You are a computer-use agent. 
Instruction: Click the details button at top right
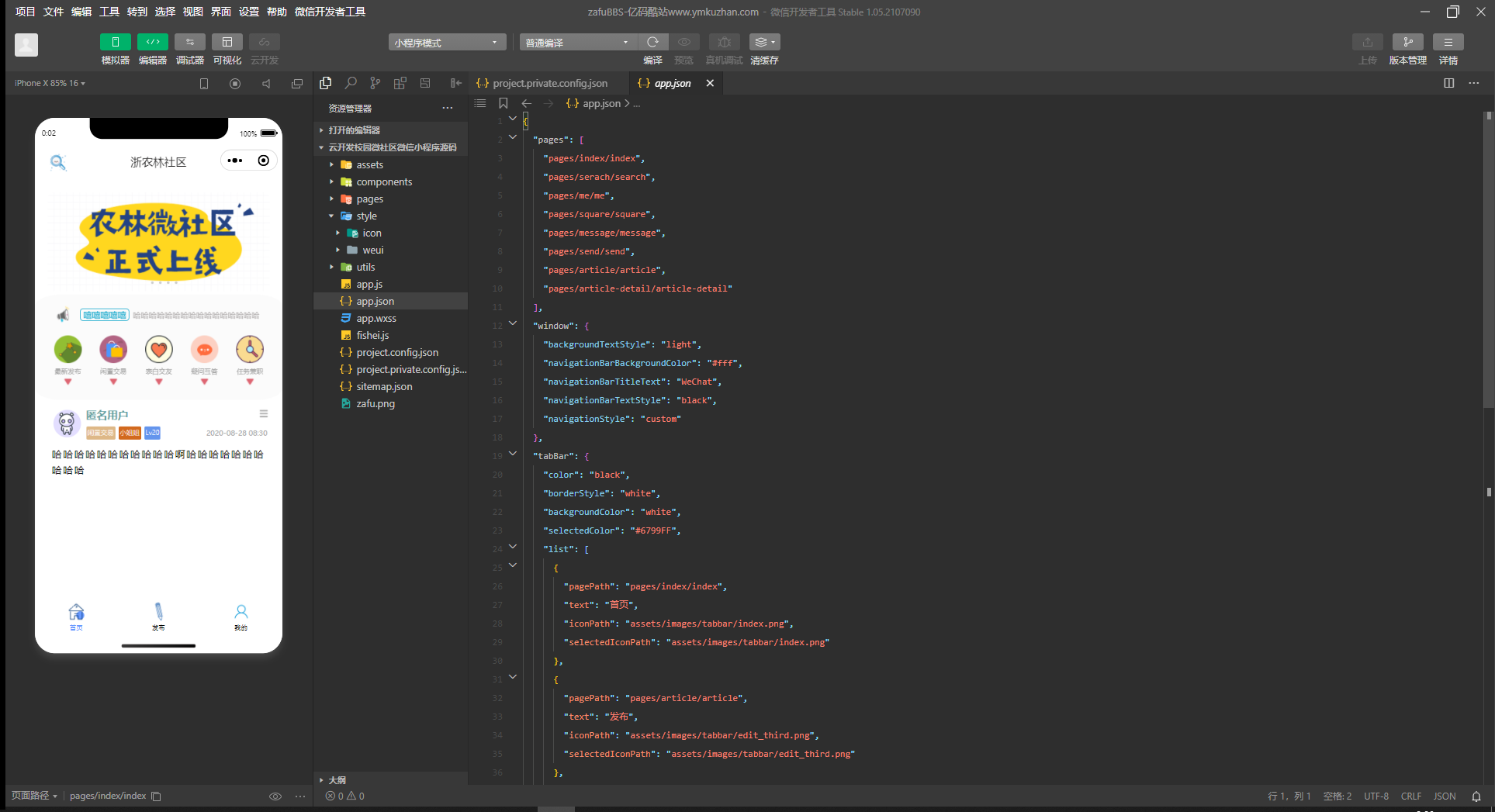point(1448,42)
